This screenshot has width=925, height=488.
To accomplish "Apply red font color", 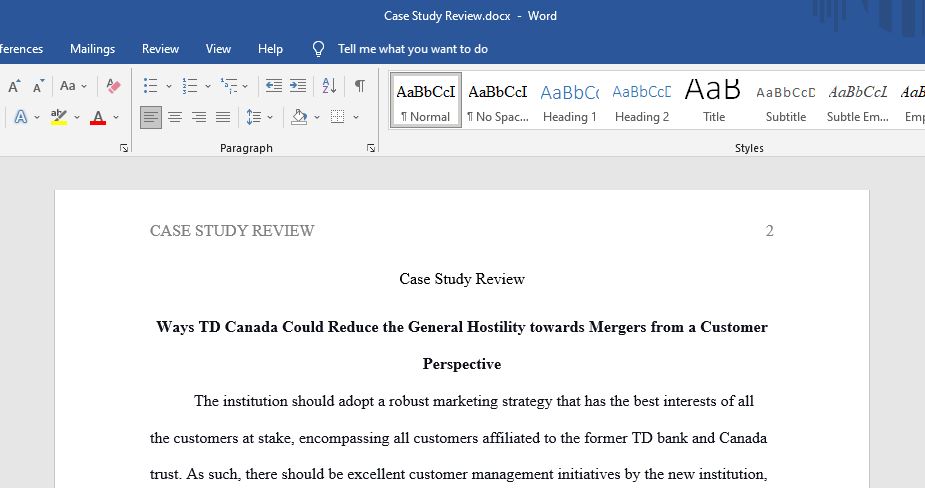I will [x=98, y=117].
